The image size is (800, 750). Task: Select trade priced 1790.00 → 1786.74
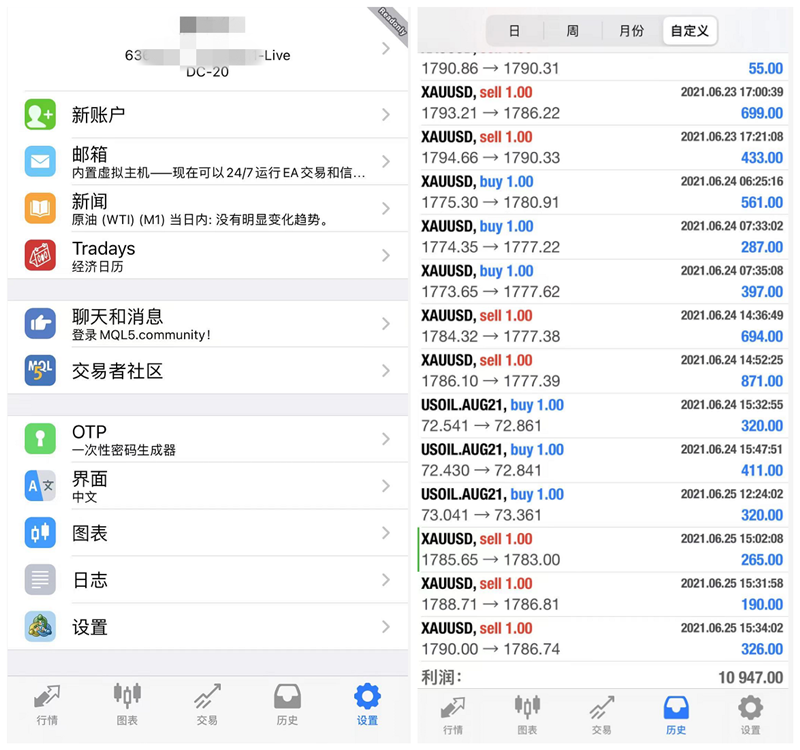point(603,639)
